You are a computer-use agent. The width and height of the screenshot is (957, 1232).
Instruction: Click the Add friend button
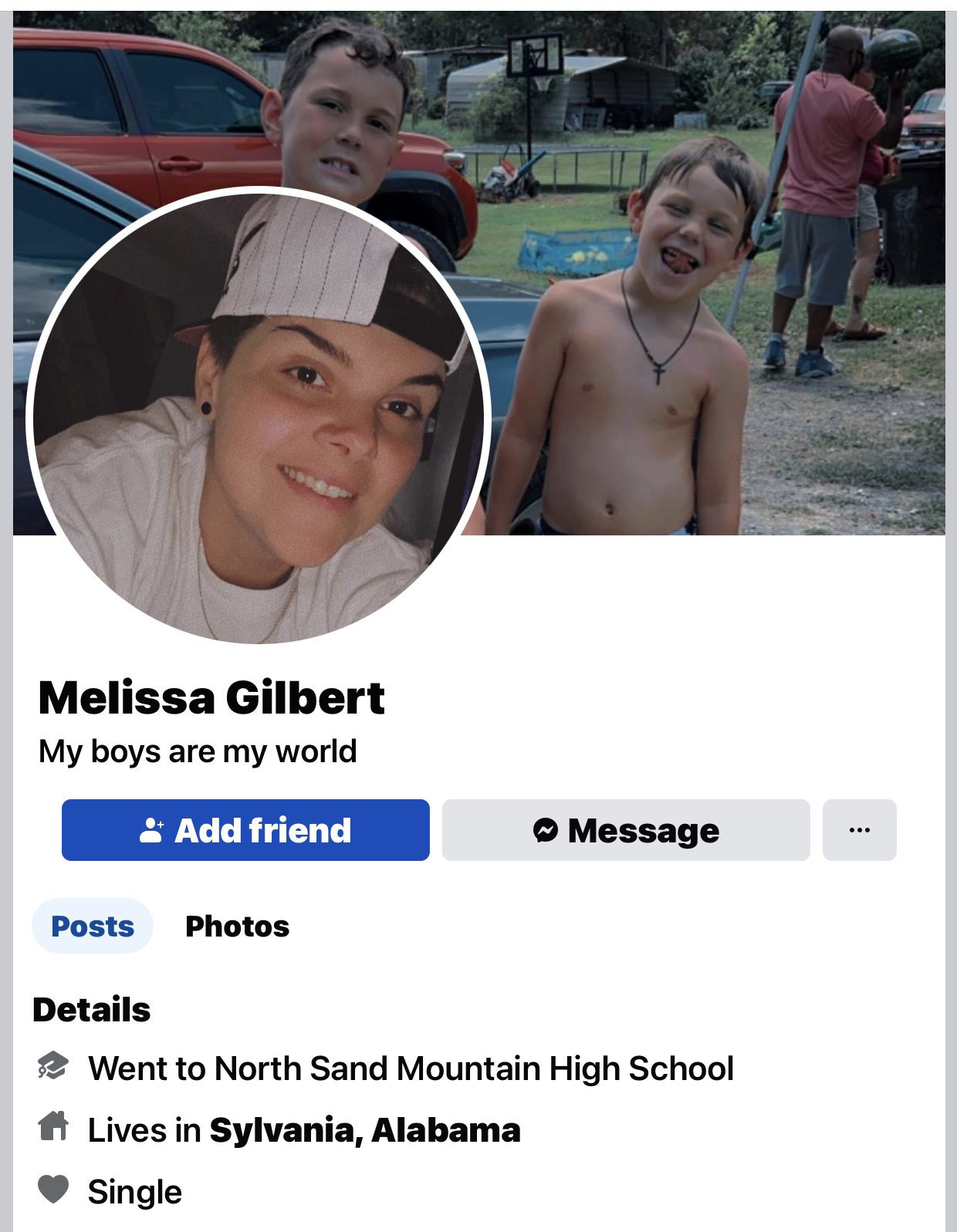245,830
